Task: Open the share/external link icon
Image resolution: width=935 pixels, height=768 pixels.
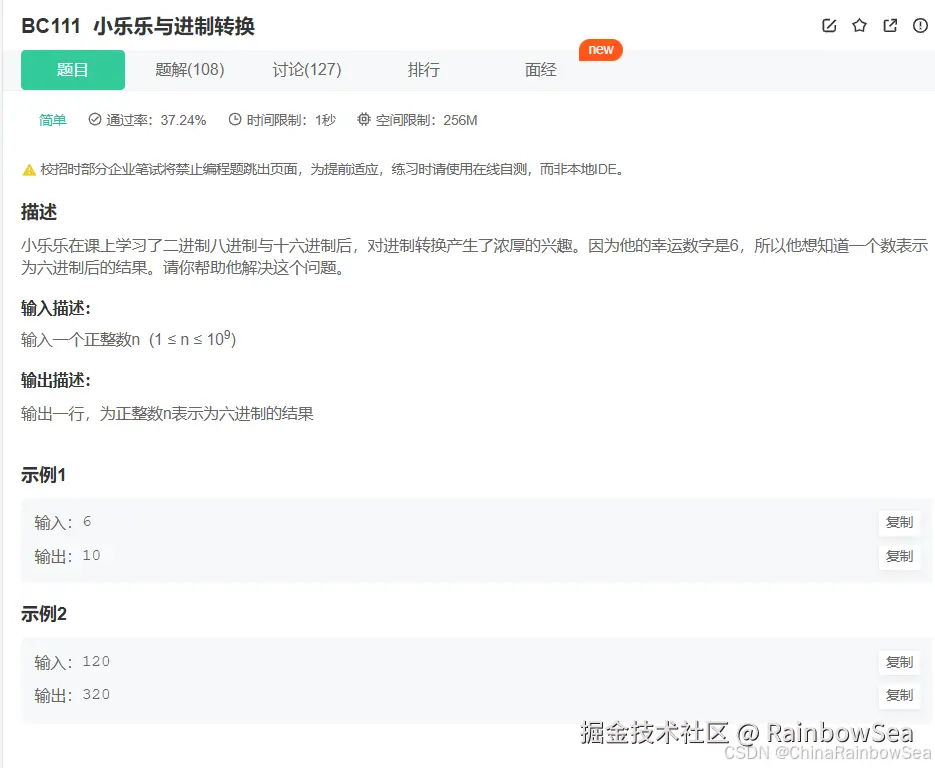Action: 890,26
